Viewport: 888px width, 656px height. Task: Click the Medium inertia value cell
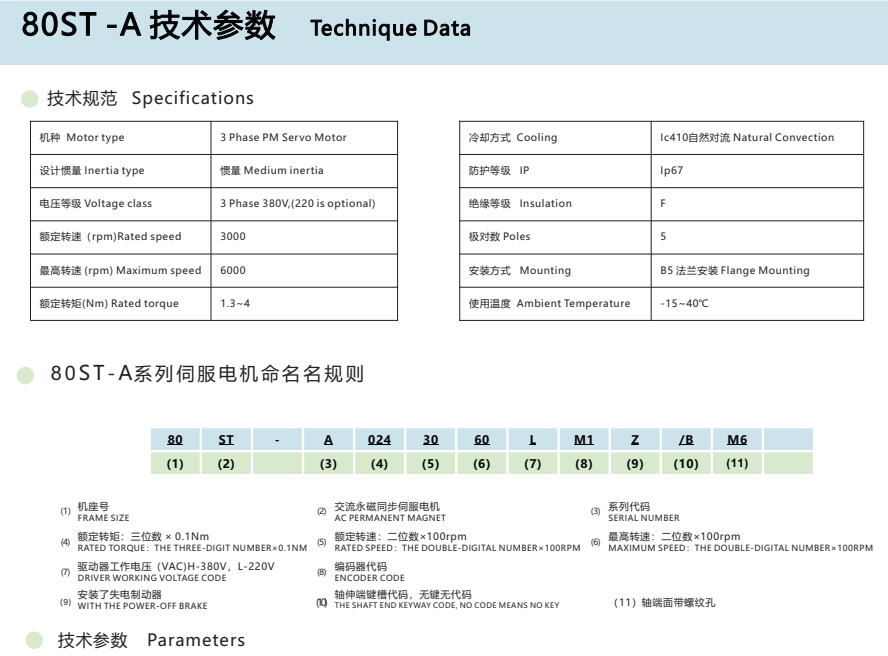(x=272, y=171)
